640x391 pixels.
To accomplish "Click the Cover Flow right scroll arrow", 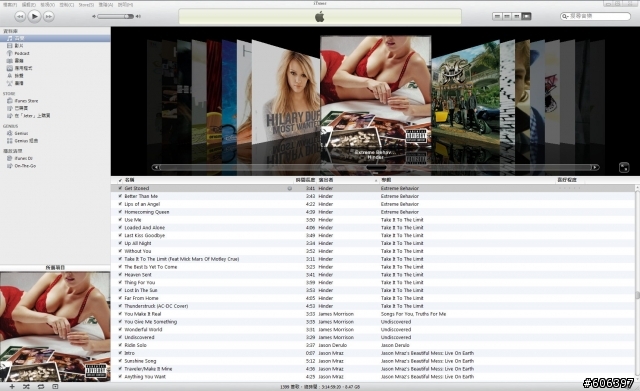I will coord(595,167).
